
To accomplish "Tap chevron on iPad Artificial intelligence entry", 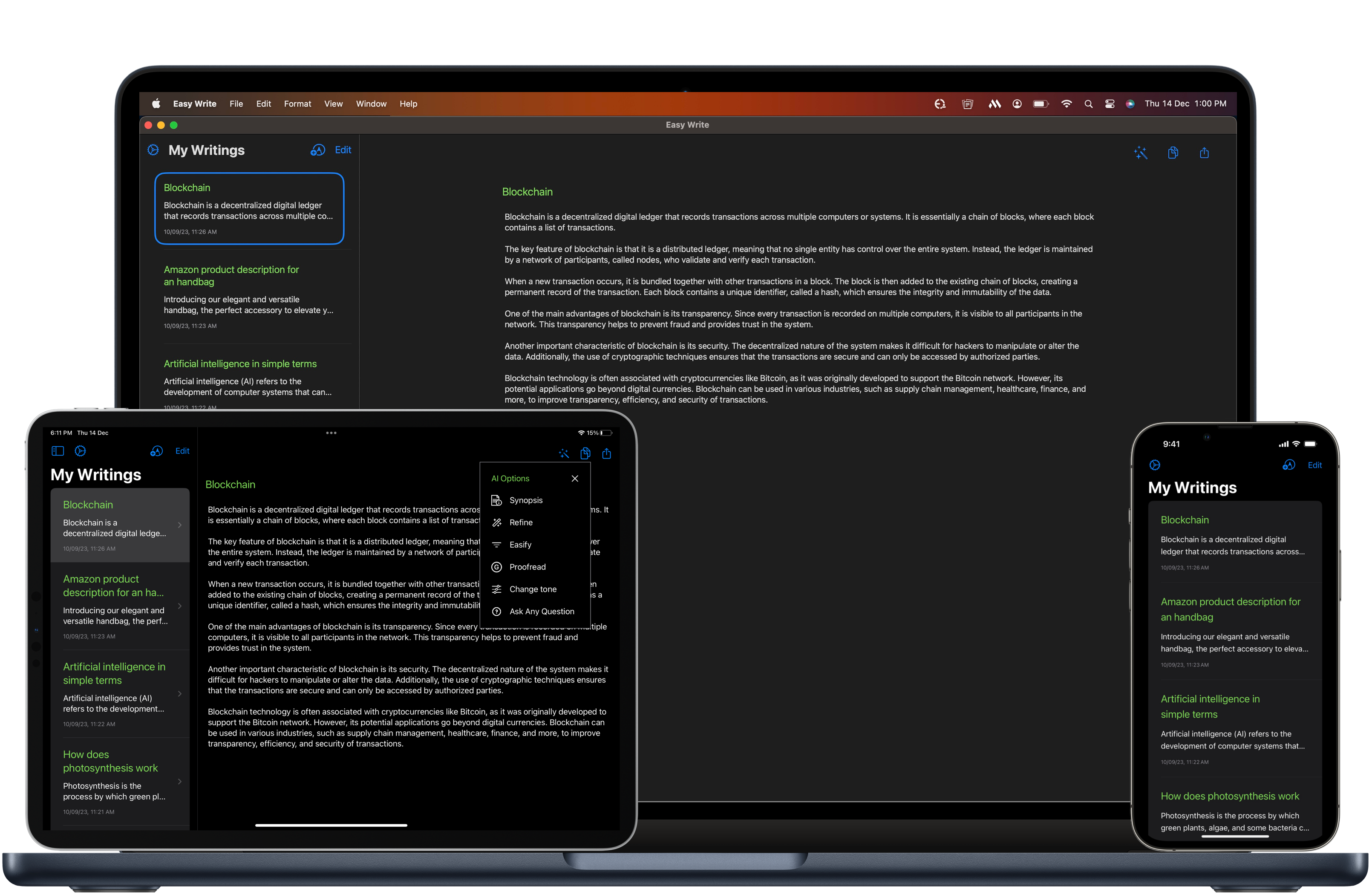I will pos(180,694).
